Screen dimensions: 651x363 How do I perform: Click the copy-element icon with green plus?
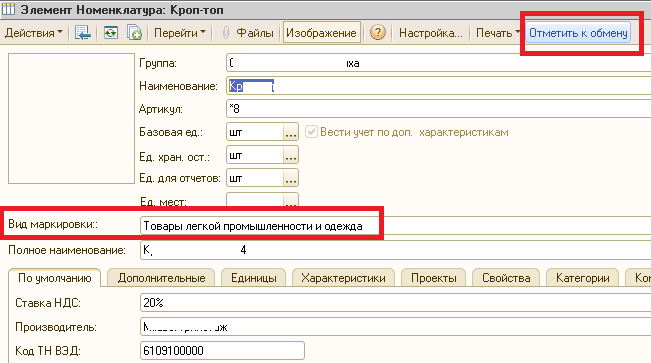point(135,32)
